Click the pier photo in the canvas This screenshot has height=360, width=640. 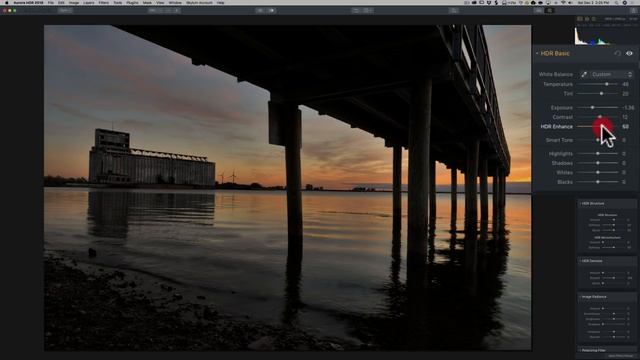(x=288, y=188)
